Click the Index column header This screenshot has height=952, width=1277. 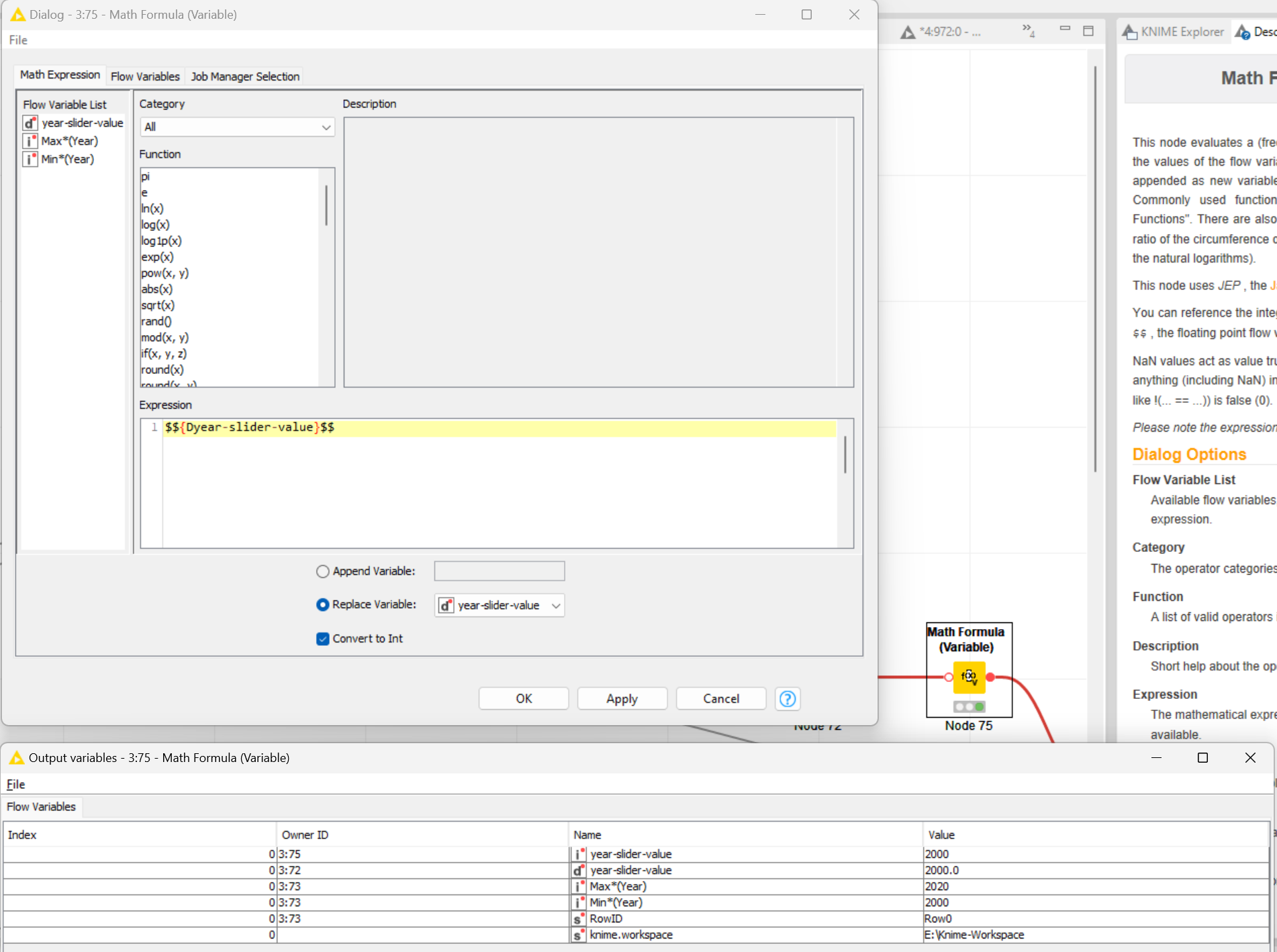(x=140, y=835)
